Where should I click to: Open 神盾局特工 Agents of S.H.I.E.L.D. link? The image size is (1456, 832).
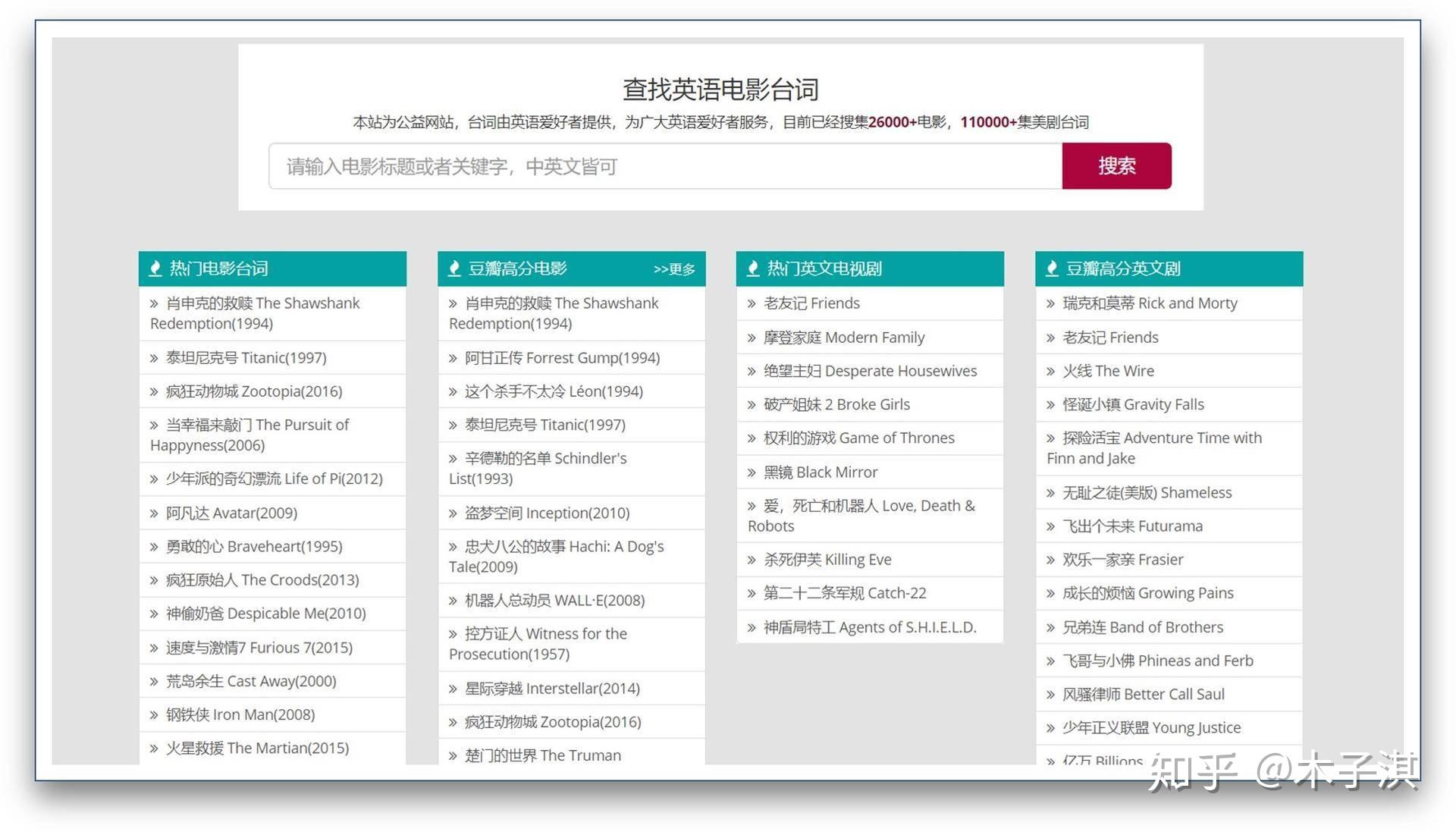(870, 627)
